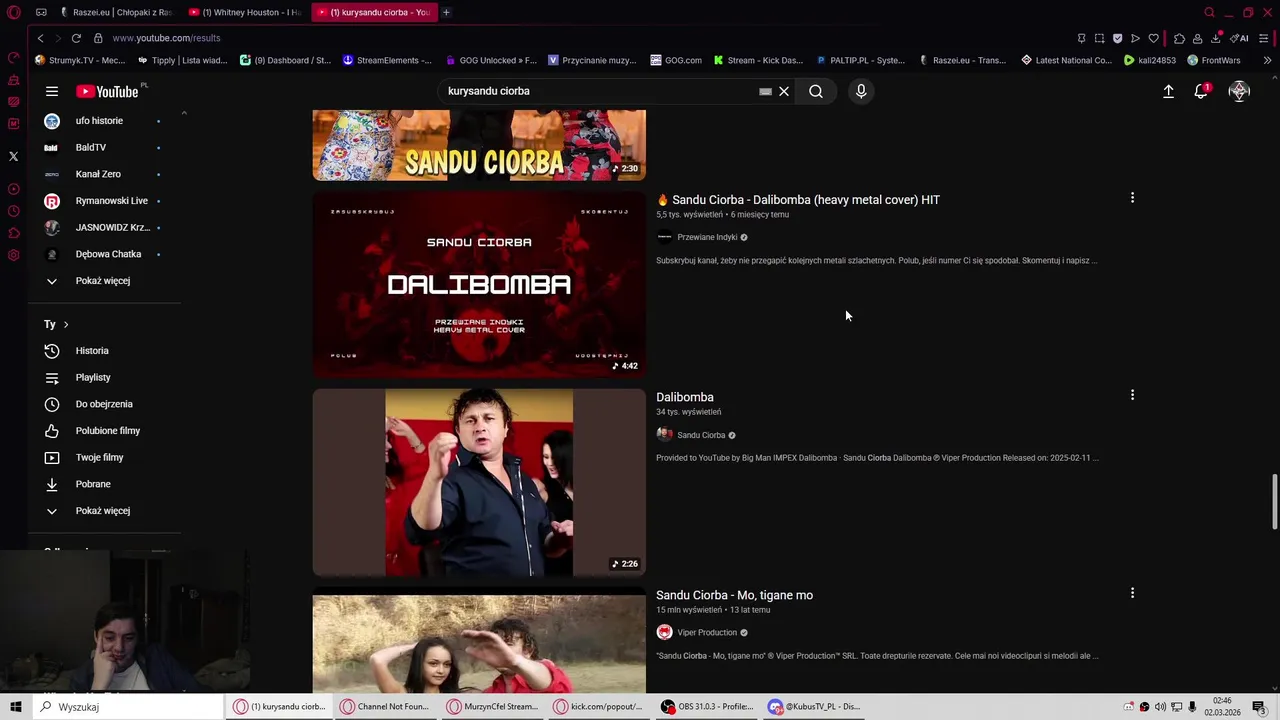Open the BaldTV subscription
The height and width of the screenshot is (720, 1280).
(x=91, y=147)
